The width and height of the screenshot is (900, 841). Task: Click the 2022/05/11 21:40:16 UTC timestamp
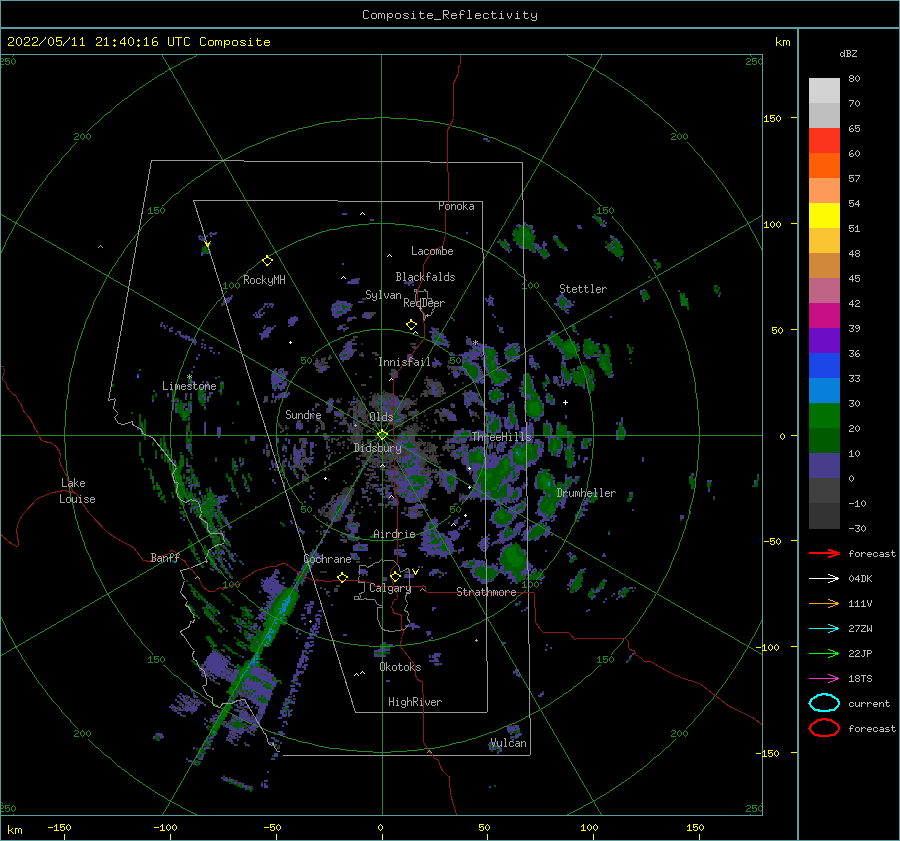tap(138, 42)
